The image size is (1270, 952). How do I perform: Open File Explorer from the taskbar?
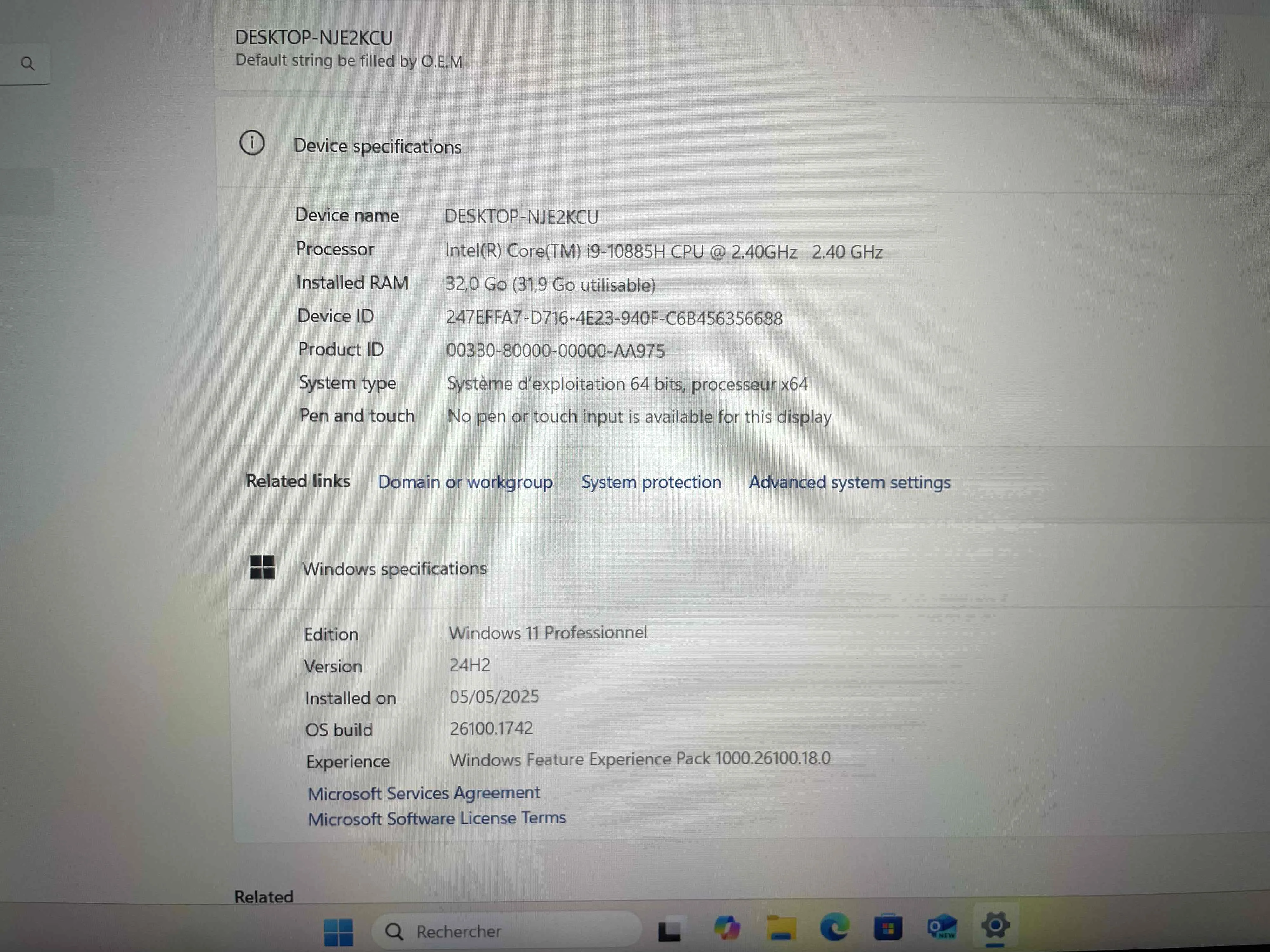(x=781, y=928)
